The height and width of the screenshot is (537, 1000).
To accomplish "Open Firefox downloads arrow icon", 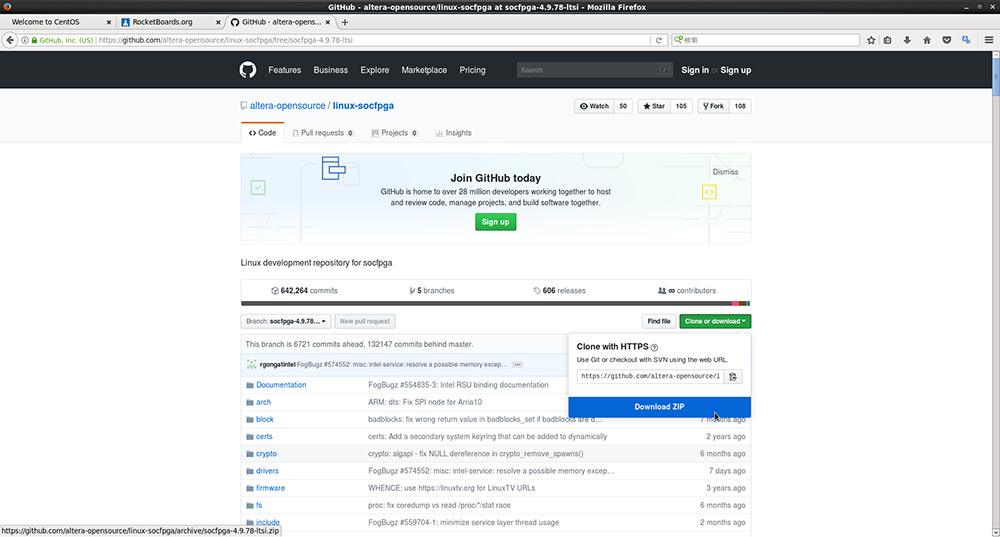I will tap(907, 40).
